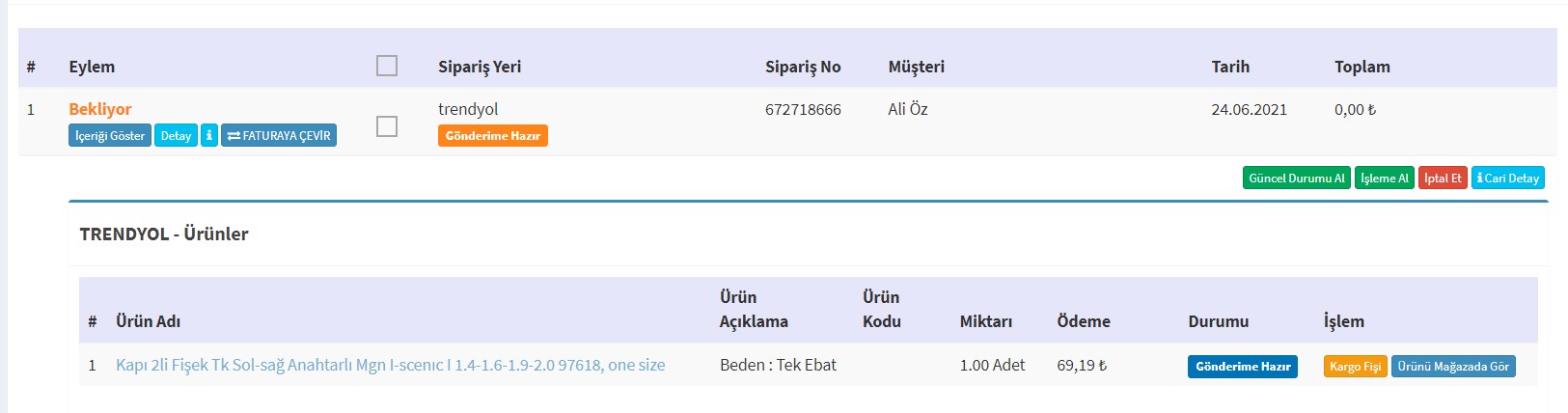Click the orange Gönderime Hazır badge

point(492,136)
